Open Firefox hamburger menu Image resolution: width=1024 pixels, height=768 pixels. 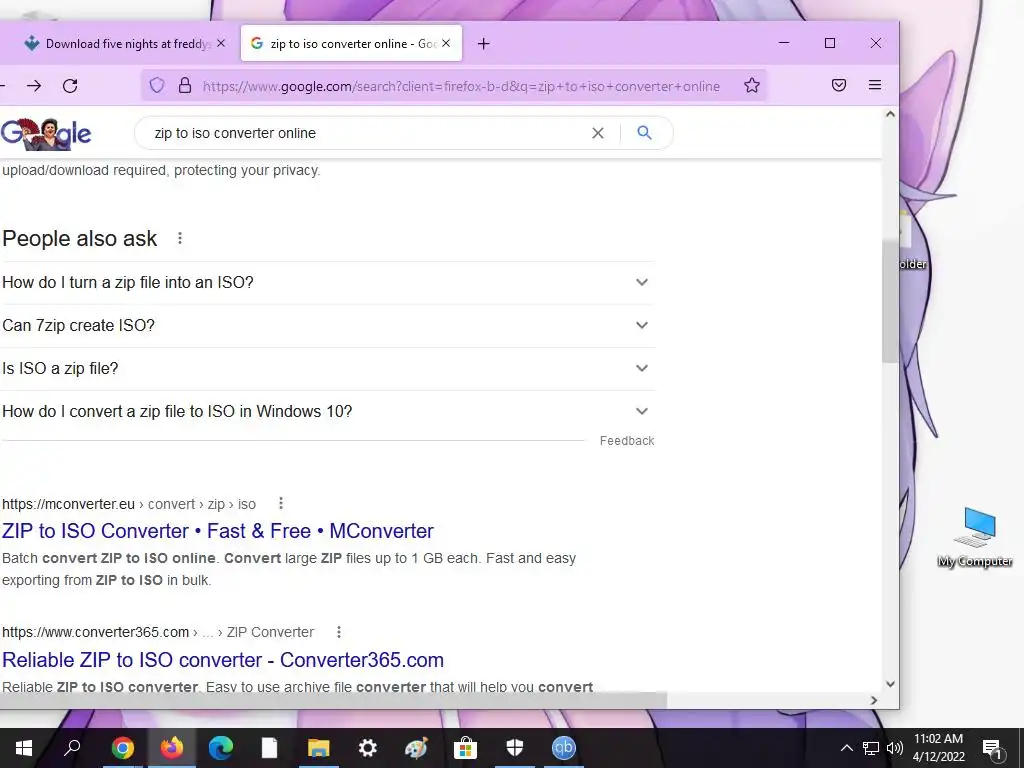pyautogui.click(x=875, y=85)
